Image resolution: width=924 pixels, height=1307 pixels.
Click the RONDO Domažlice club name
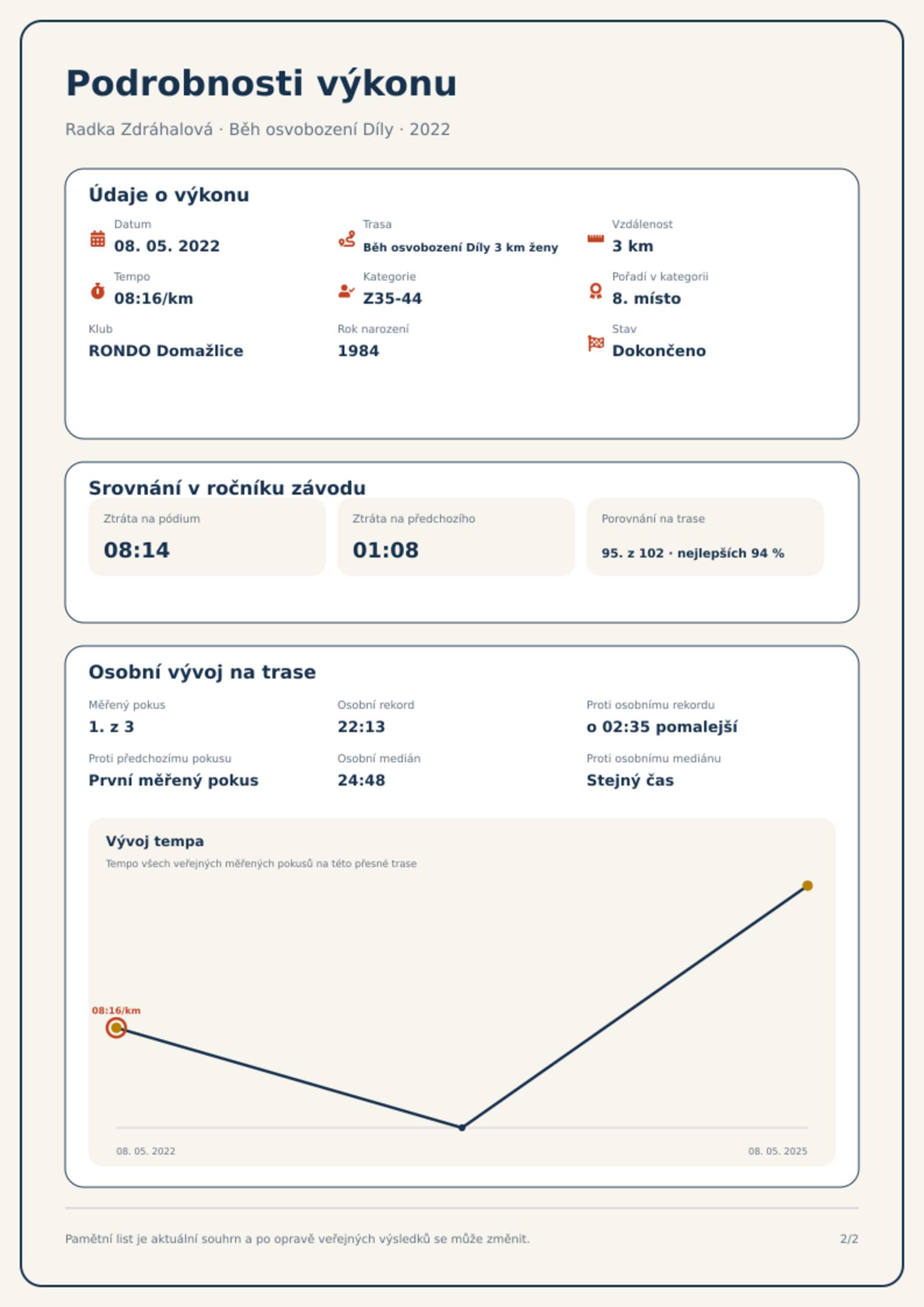pyautogui.click(x=166, y=351)
